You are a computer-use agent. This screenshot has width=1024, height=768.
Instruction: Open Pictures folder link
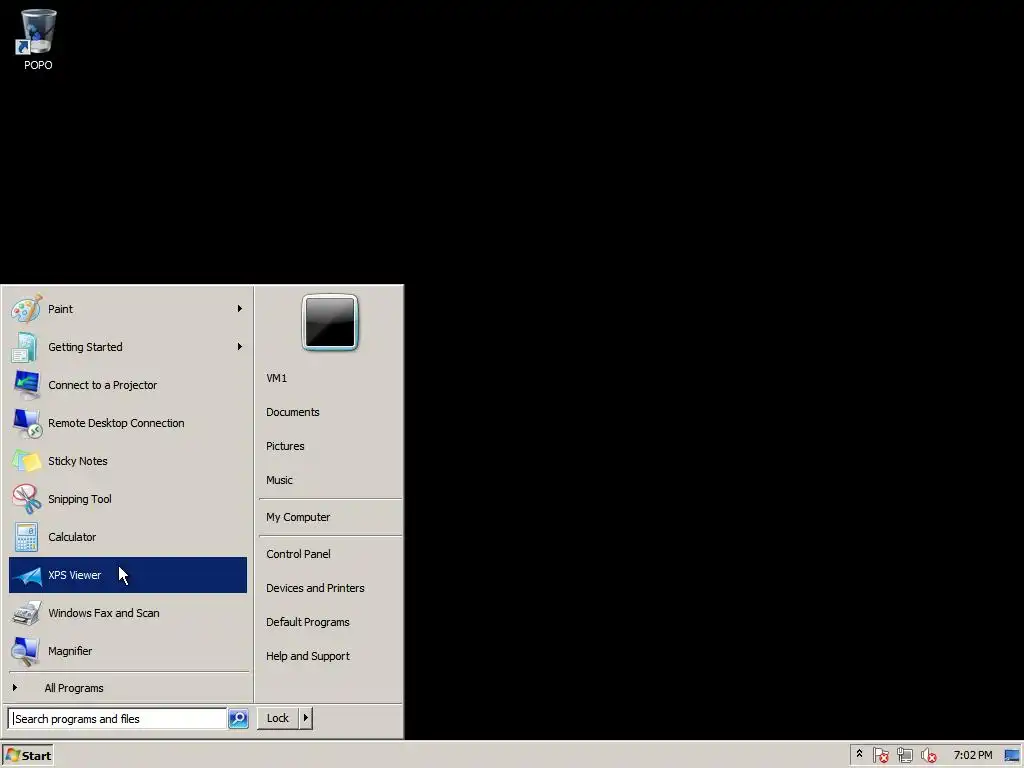coord(285,446)
